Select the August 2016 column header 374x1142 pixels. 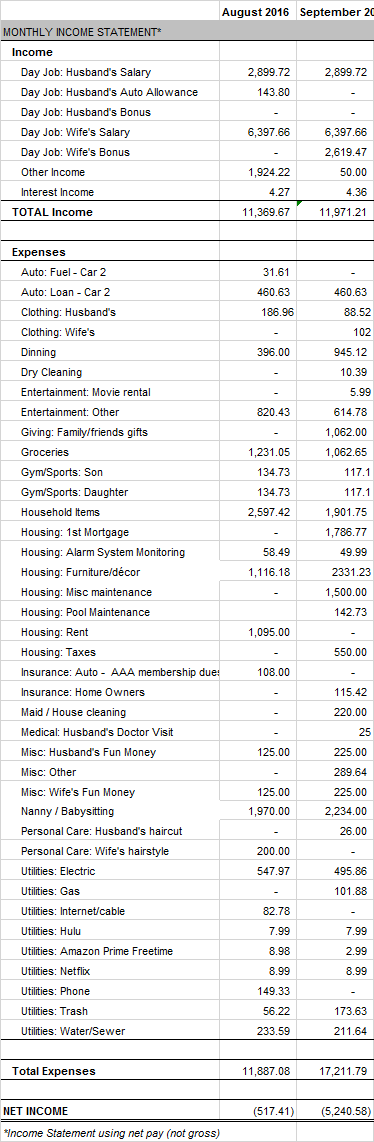coord(258,12)
